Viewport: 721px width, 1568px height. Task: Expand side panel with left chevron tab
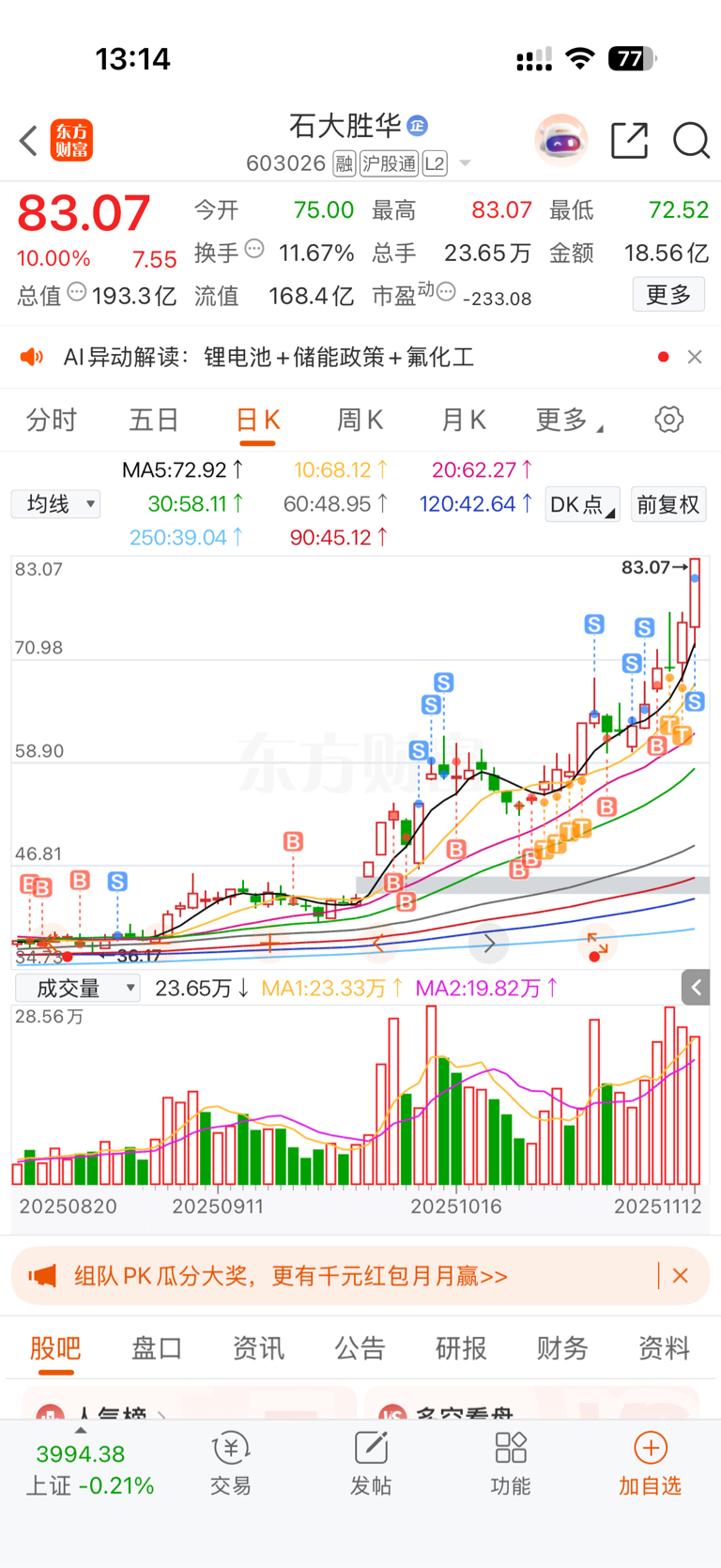pyautogui.click(x=697, y=987)
